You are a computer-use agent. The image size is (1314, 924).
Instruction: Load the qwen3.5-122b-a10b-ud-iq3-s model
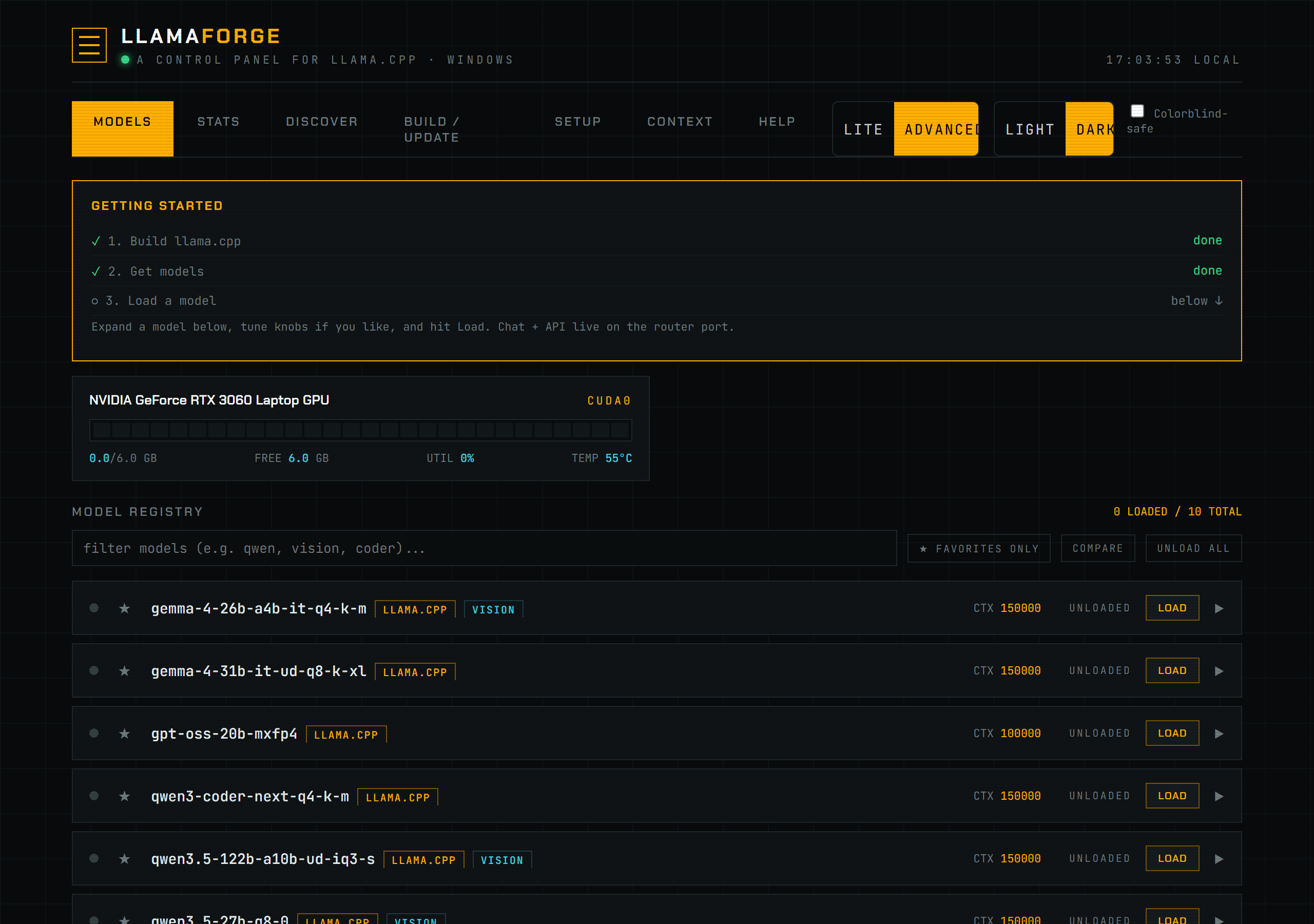[1172, 858]
